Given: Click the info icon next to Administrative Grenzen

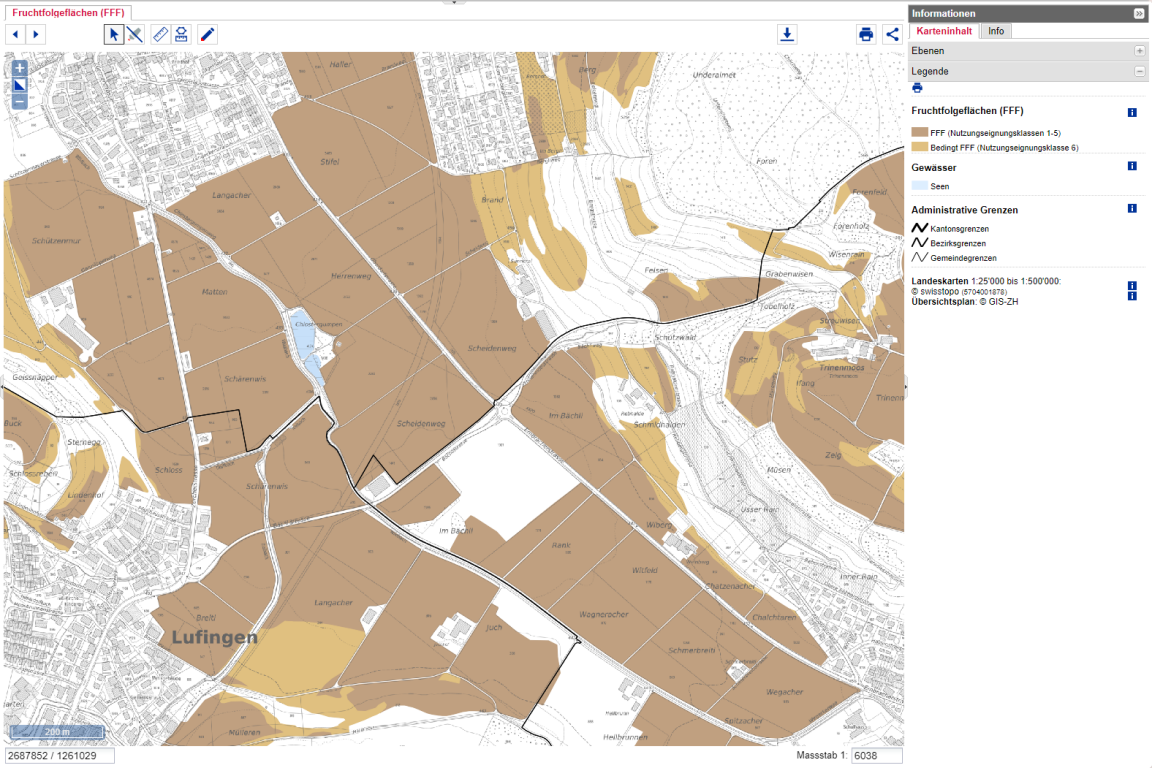Looking at the screenshot, I should 1131,210.
